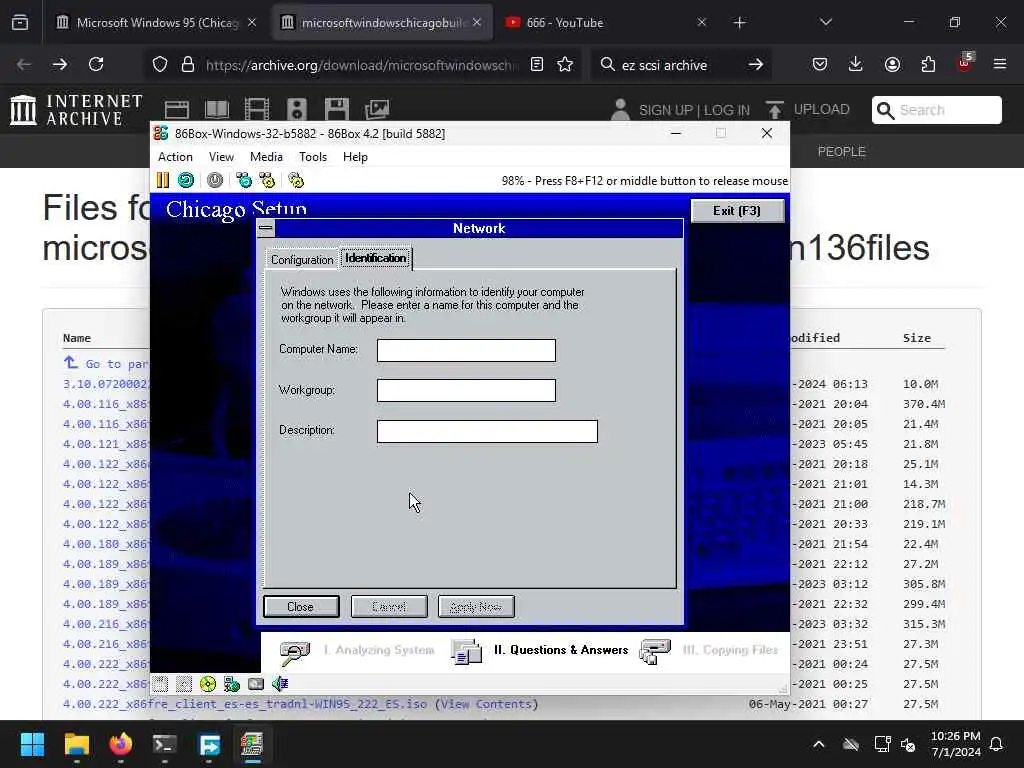Open Firefox account icon
Image resolution: width=1024 pixels, height=768 pixels.
[892, 64]
